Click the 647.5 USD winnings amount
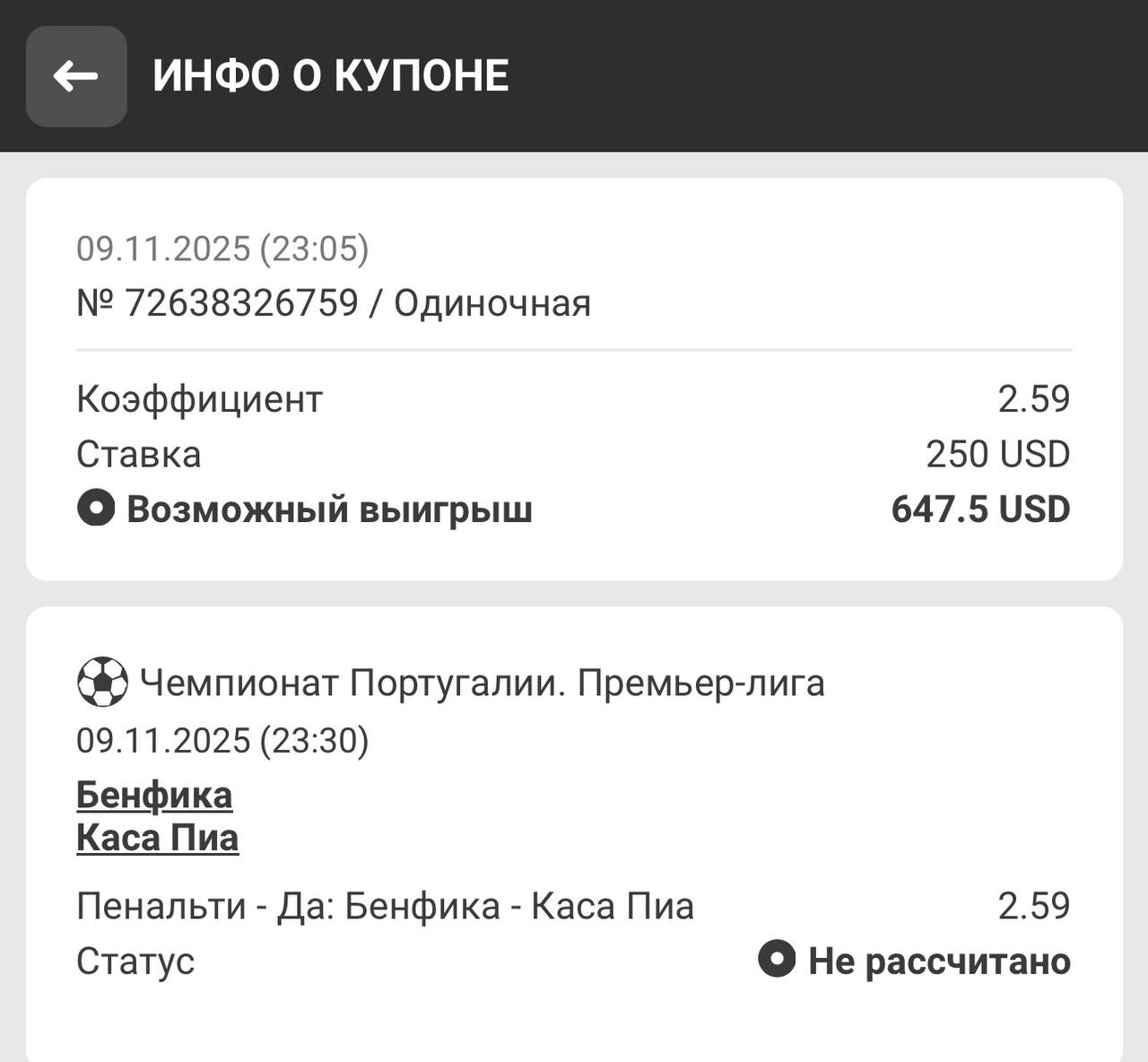Screen dimensions: 1148x1062 click(x=980, y=509)
